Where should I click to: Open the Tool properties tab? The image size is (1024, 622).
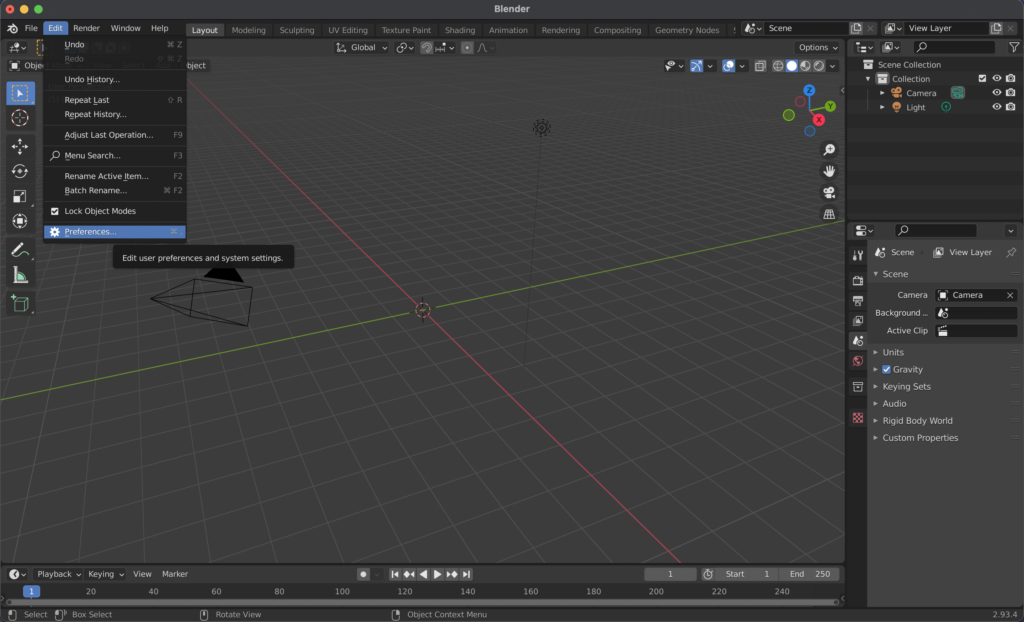tap(857, 256)
